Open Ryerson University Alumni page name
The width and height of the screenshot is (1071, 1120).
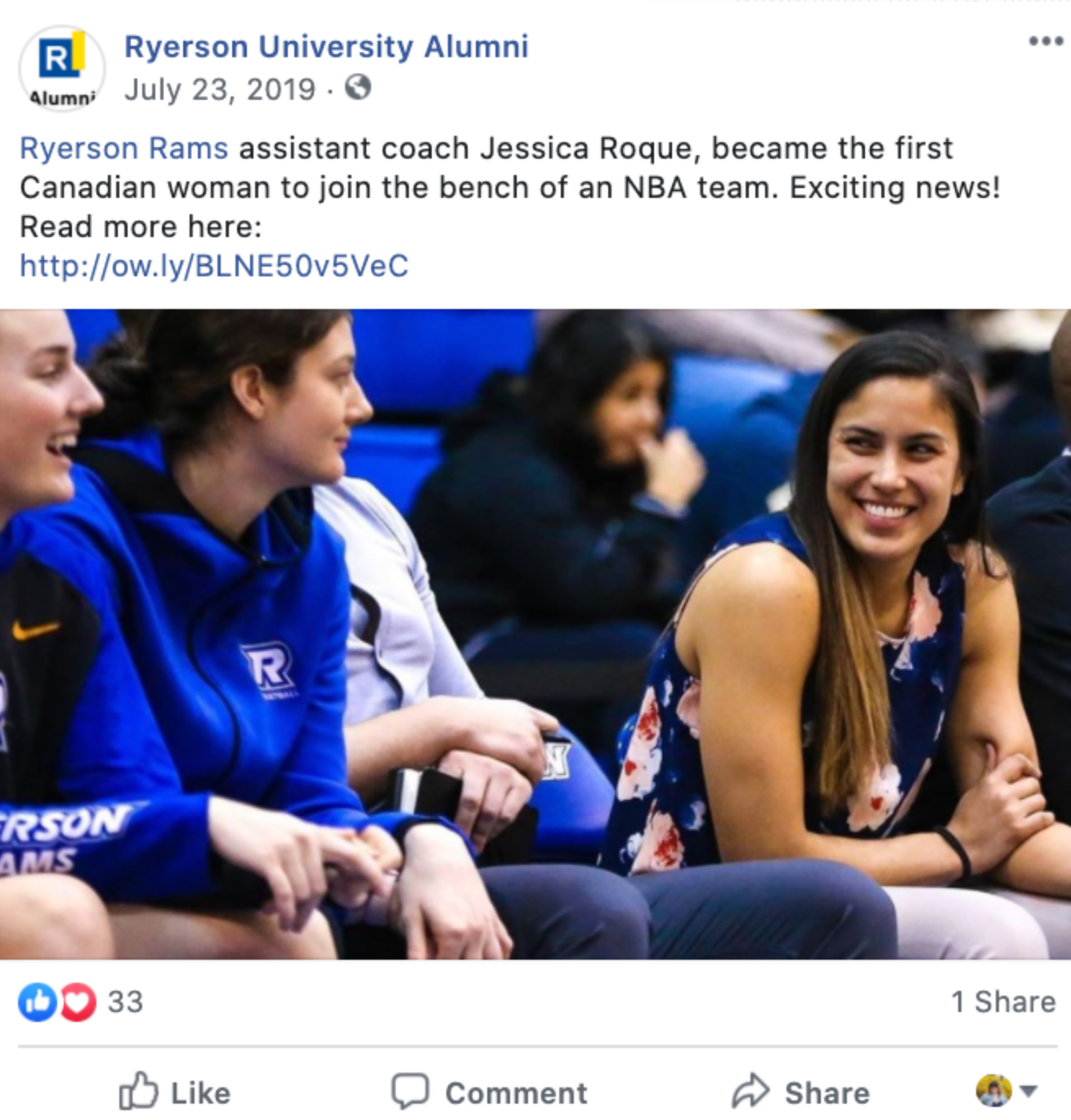coord(326,47)
